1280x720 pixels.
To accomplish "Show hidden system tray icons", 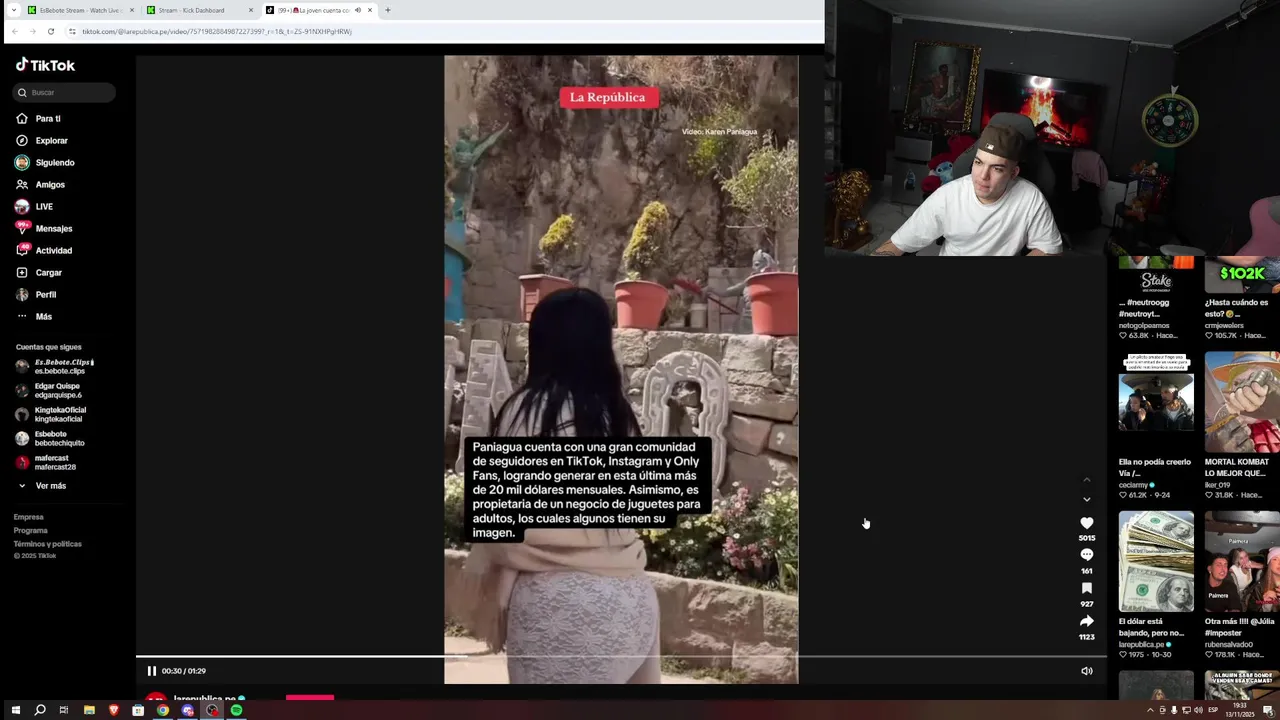I will point(1150,710).
